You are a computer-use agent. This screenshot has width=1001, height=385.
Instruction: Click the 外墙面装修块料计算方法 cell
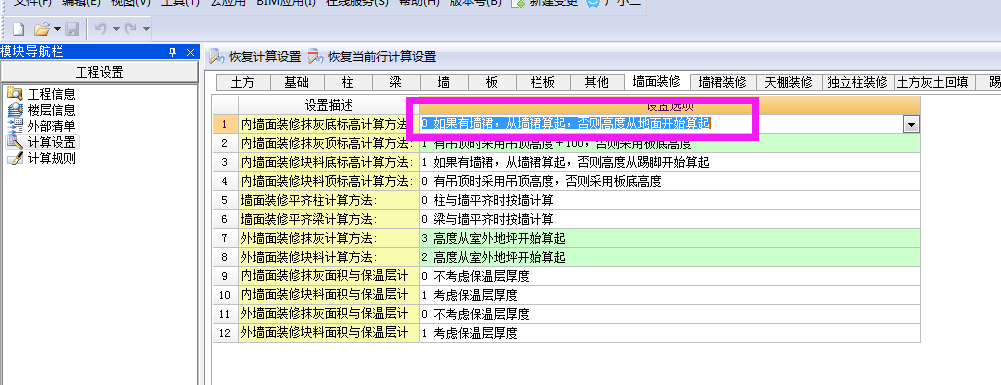(329, 258)
